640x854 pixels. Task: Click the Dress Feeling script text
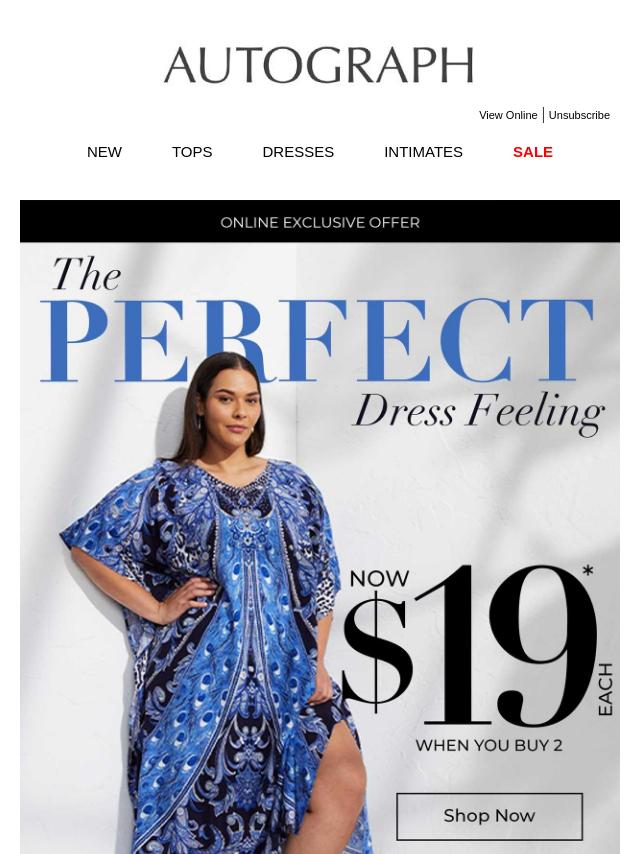(x=479, y=414)
